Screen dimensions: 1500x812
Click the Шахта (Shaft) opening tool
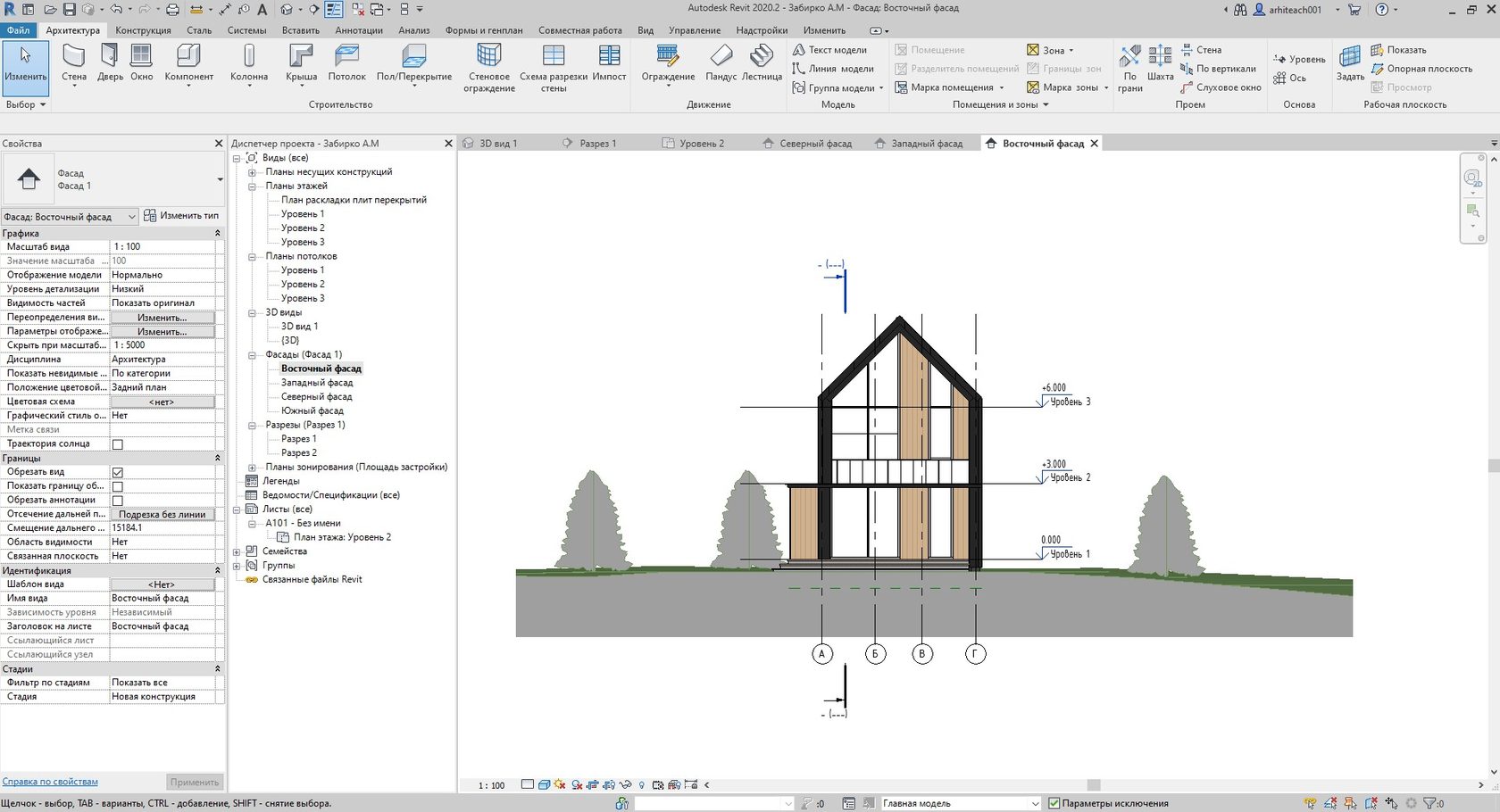(1160, 62)
